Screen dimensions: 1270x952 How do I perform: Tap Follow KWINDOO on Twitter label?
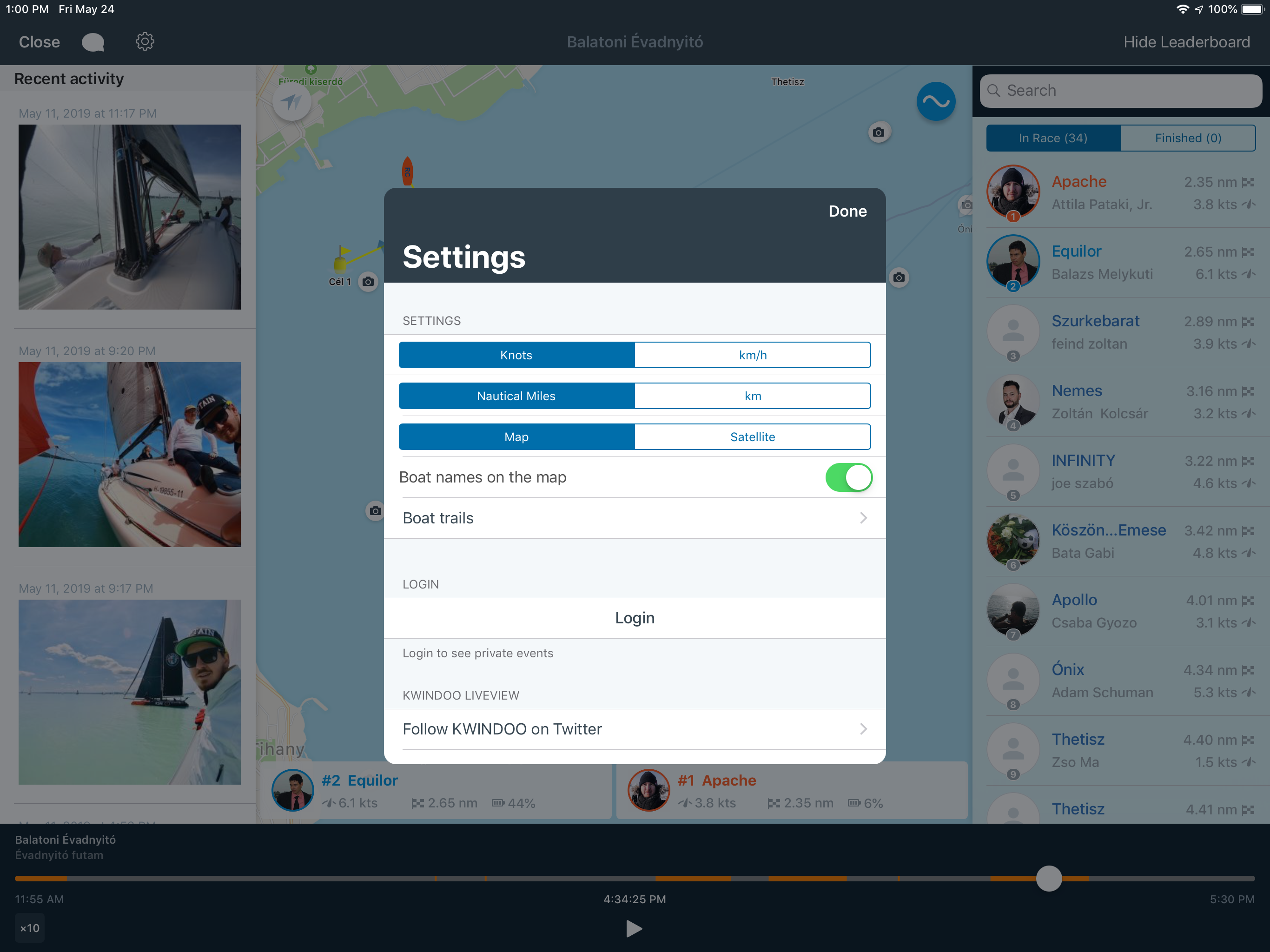503,728
